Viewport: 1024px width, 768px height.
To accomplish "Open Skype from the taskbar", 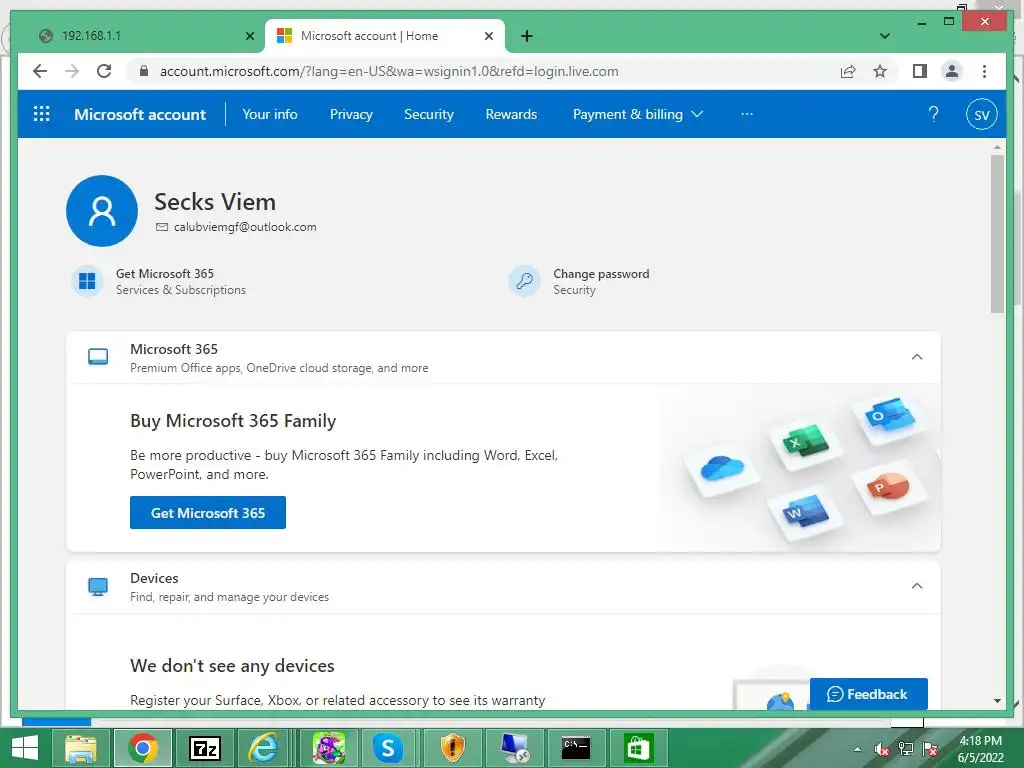I will coord(387,747).
